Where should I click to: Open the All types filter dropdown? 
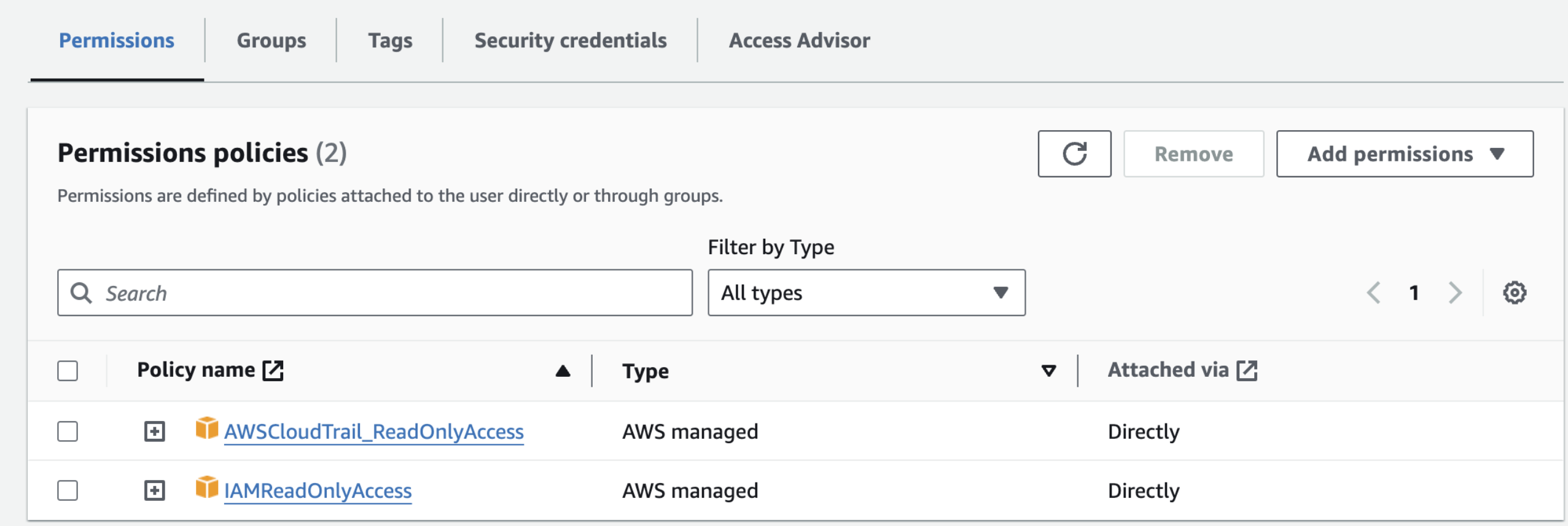click(x=866, y=293)
